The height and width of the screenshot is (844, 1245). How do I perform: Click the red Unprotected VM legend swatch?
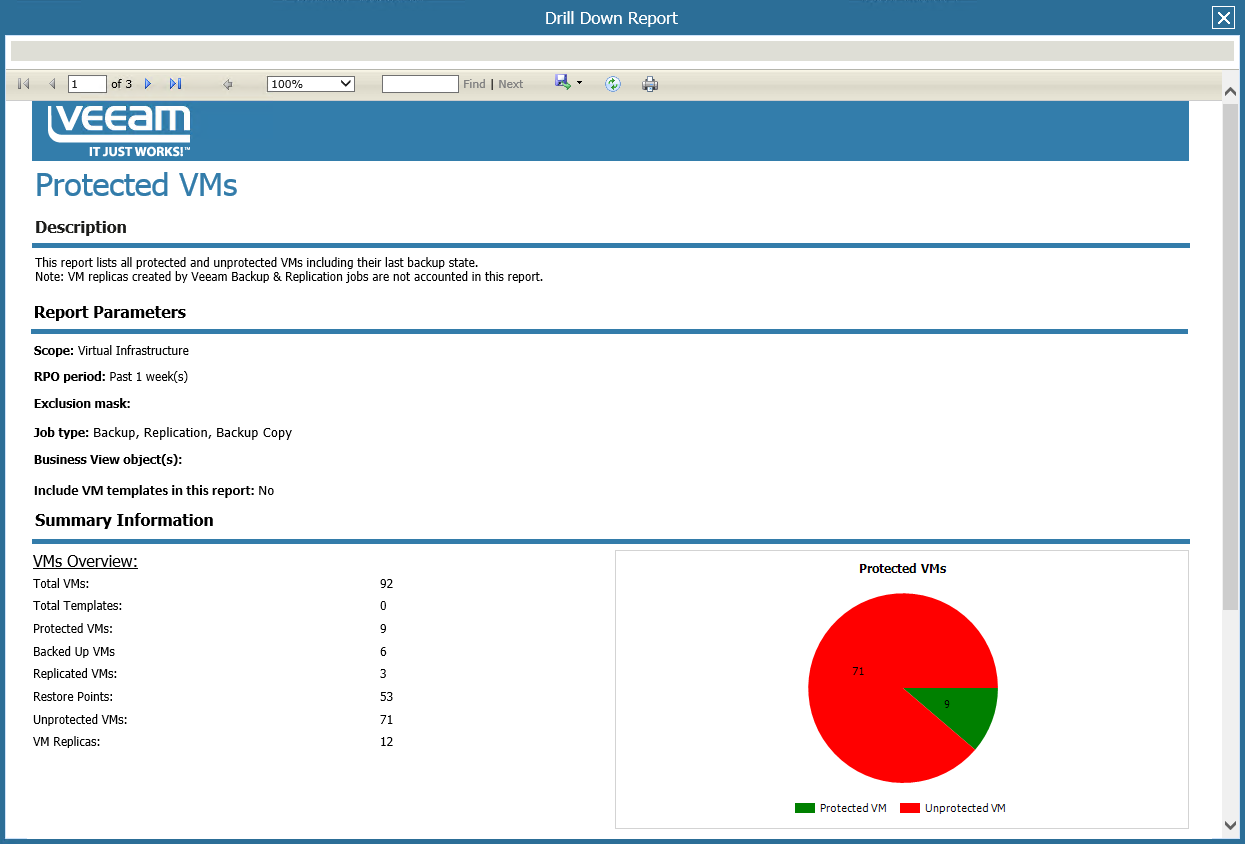point(910,808)
